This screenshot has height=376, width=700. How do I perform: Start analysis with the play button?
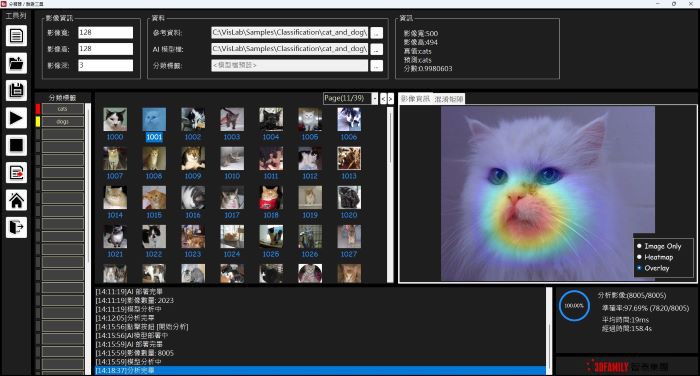[x=16, y=118]
